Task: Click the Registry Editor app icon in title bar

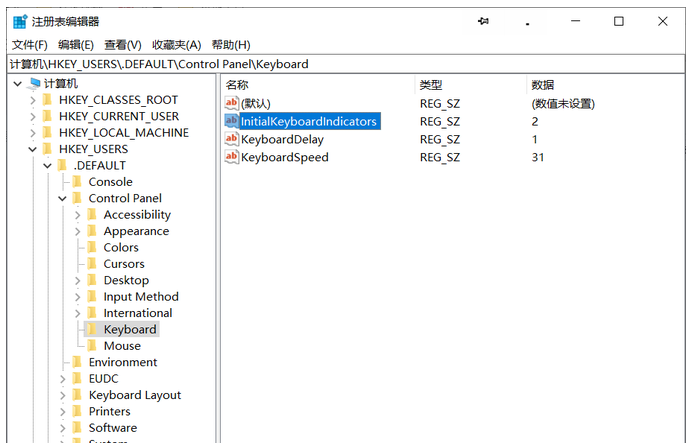Action: (19, 21)
